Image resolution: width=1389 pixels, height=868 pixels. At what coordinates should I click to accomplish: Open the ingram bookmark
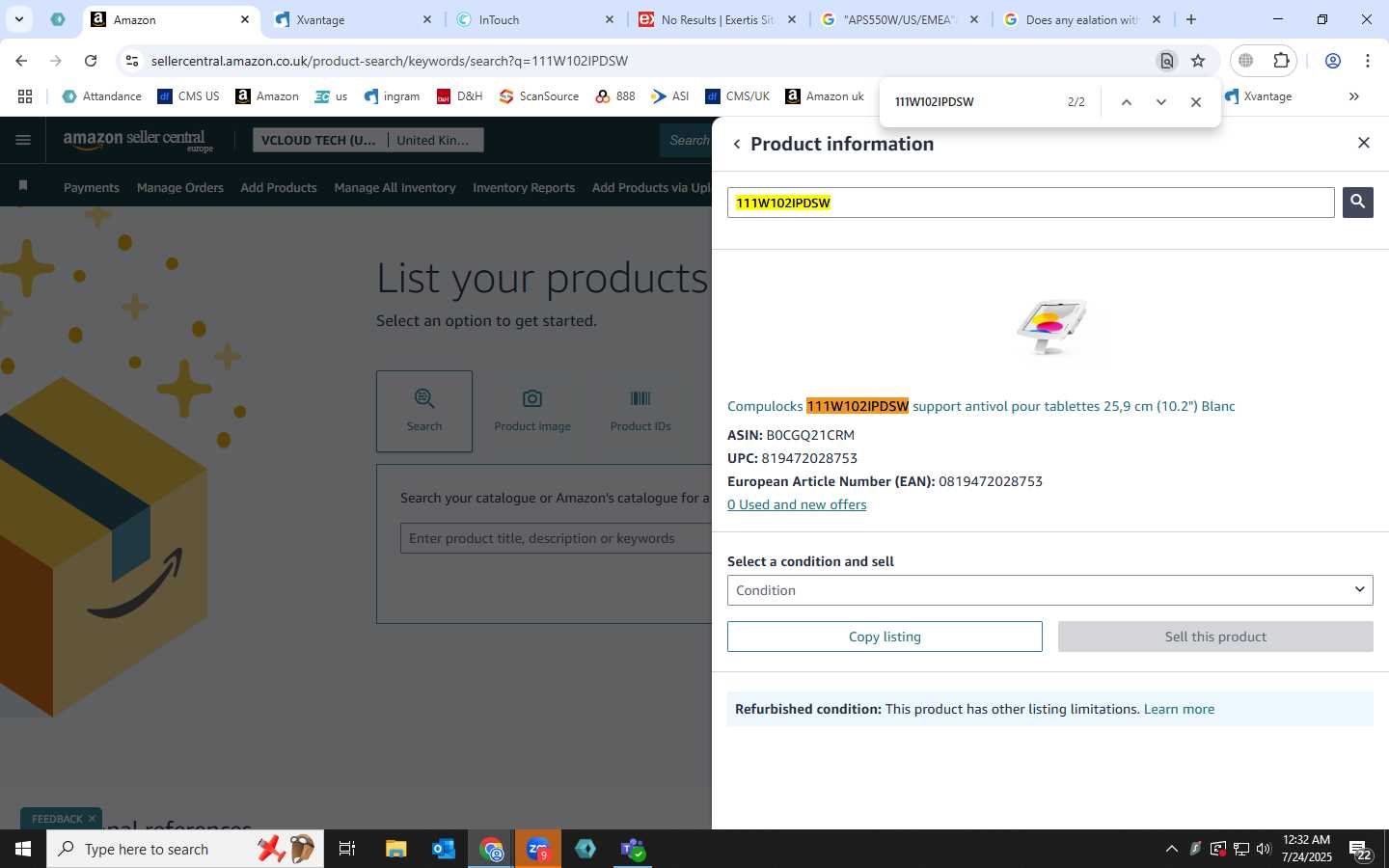pyautogui.click(x=392, y=96)
